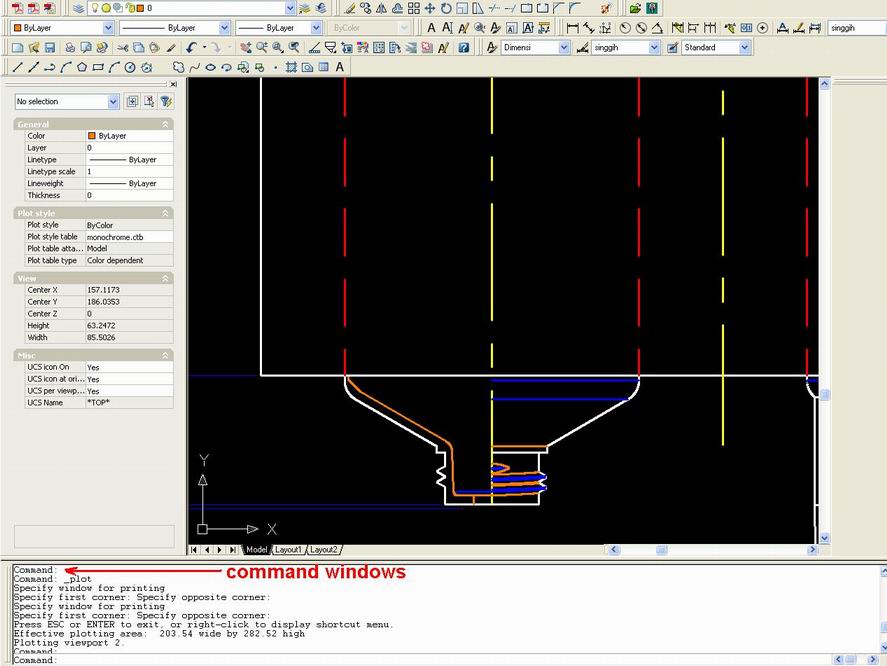Open the Layer control dropdown
Viewport: 887px width, 666px height.
coord(289,8)
